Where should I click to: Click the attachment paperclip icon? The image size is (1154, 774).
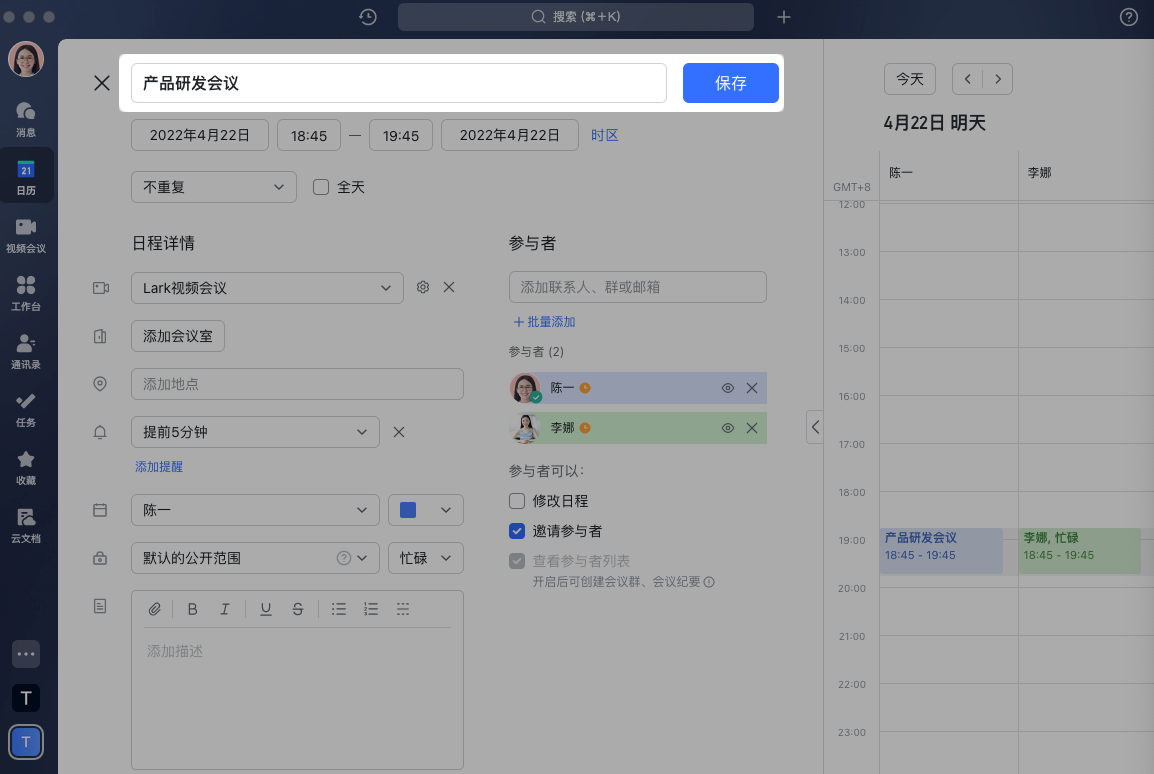pos(155,608)
